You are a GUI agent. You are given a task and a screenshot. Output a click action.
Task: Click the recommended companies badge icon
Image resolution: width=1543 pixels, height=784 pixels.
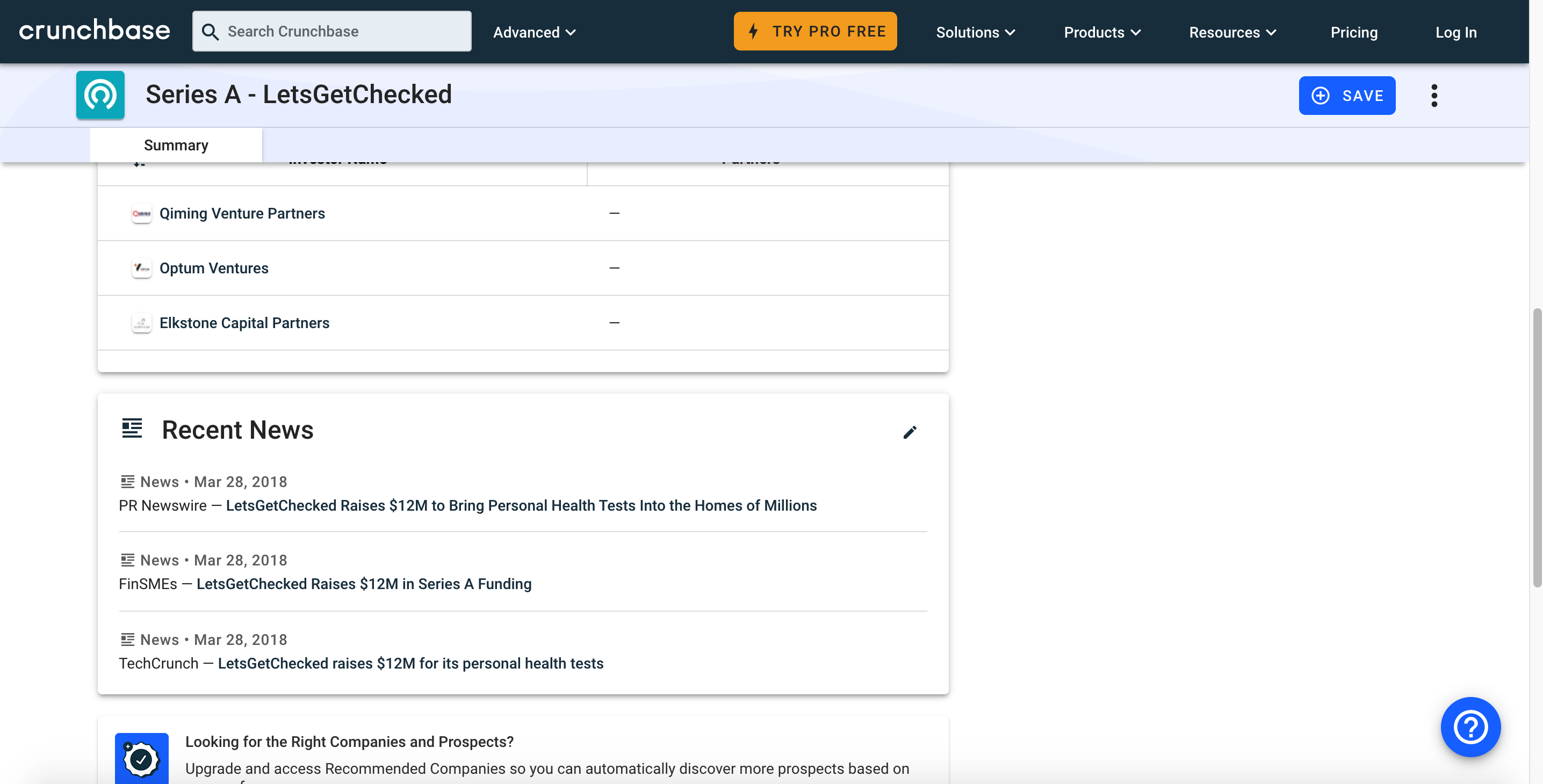[141, 758]
